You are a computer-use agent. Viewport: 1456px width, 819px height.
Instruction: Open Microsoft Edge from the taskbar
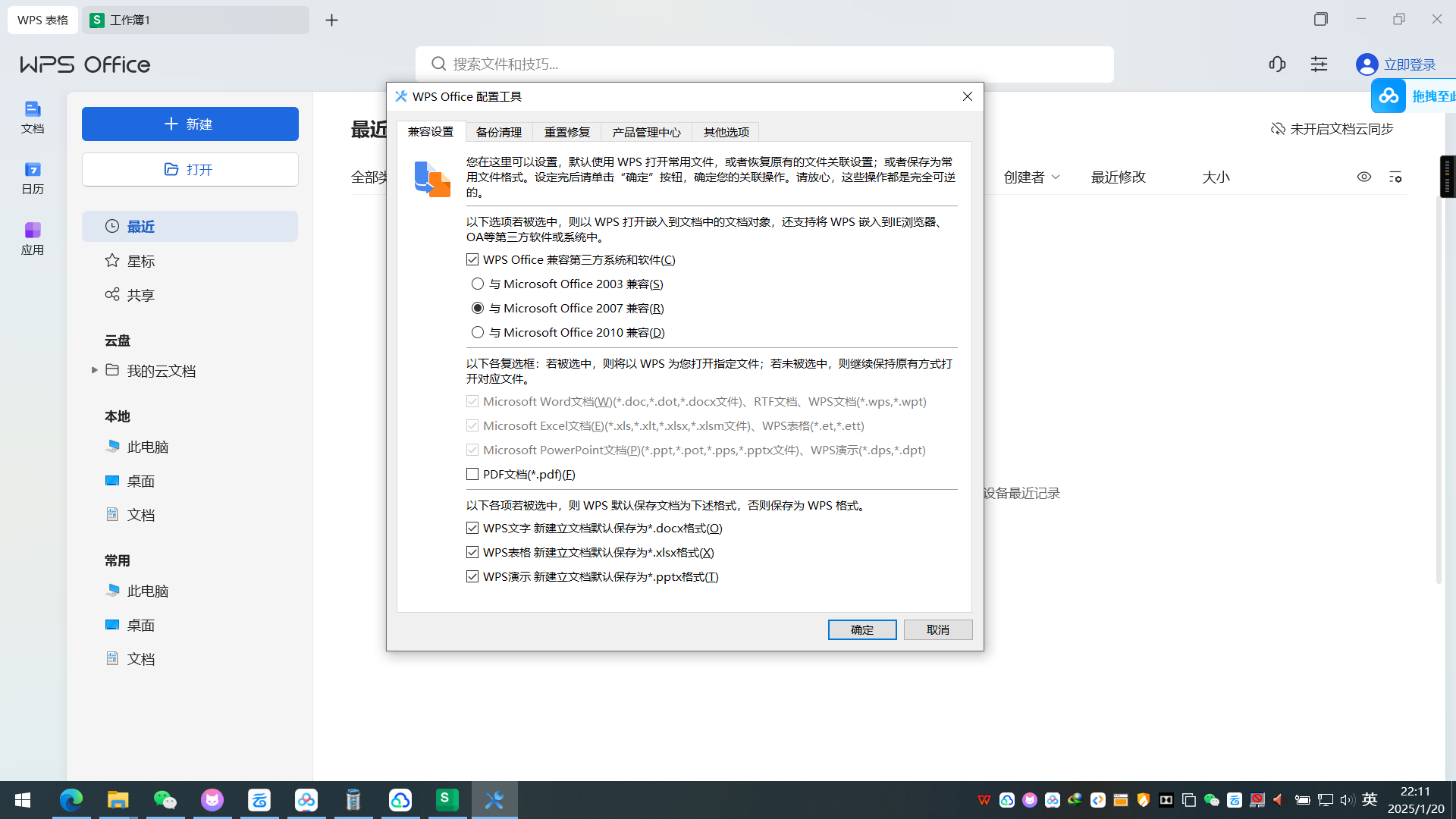[x=71, y=800]
